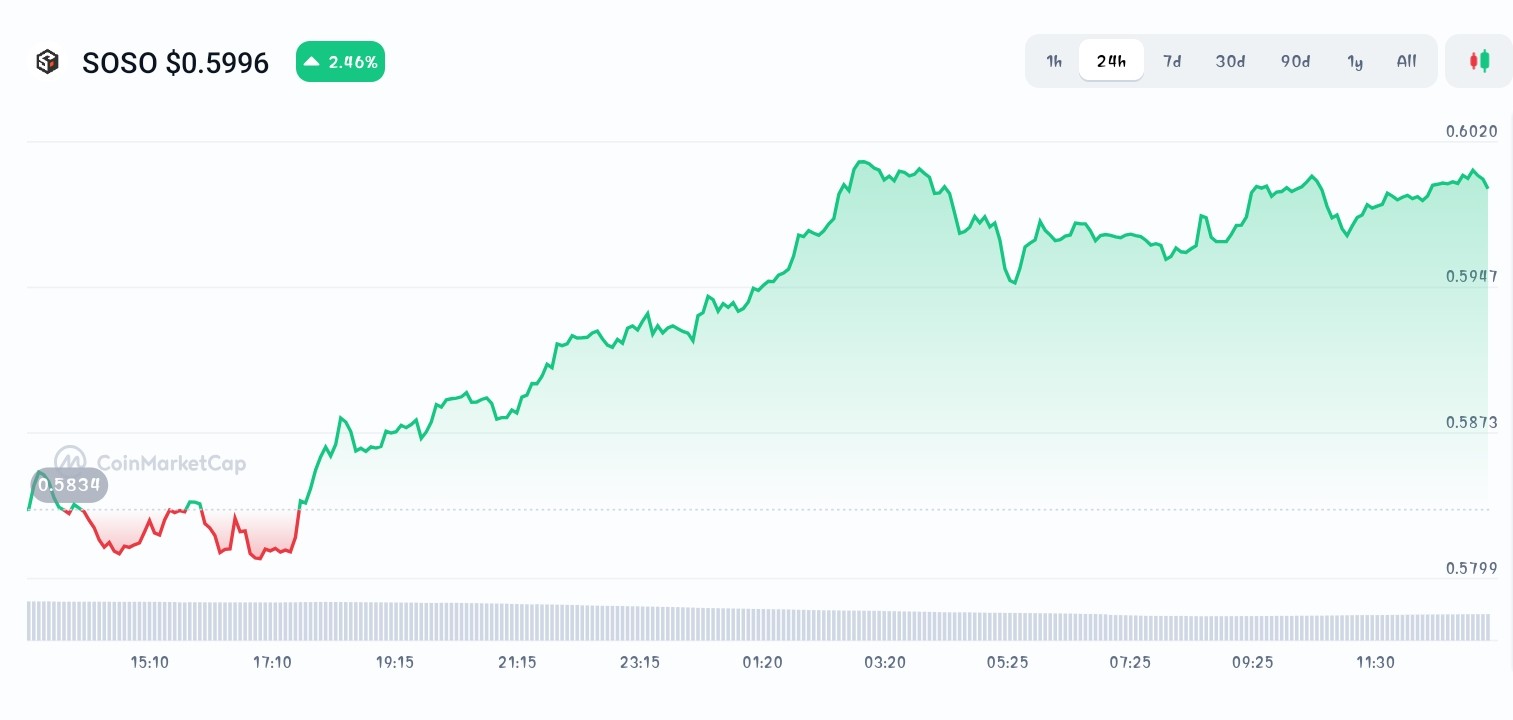Click the 0.6020 y-axis value
This screenshot has height=720, width=1513.
tap(1471, 131)
